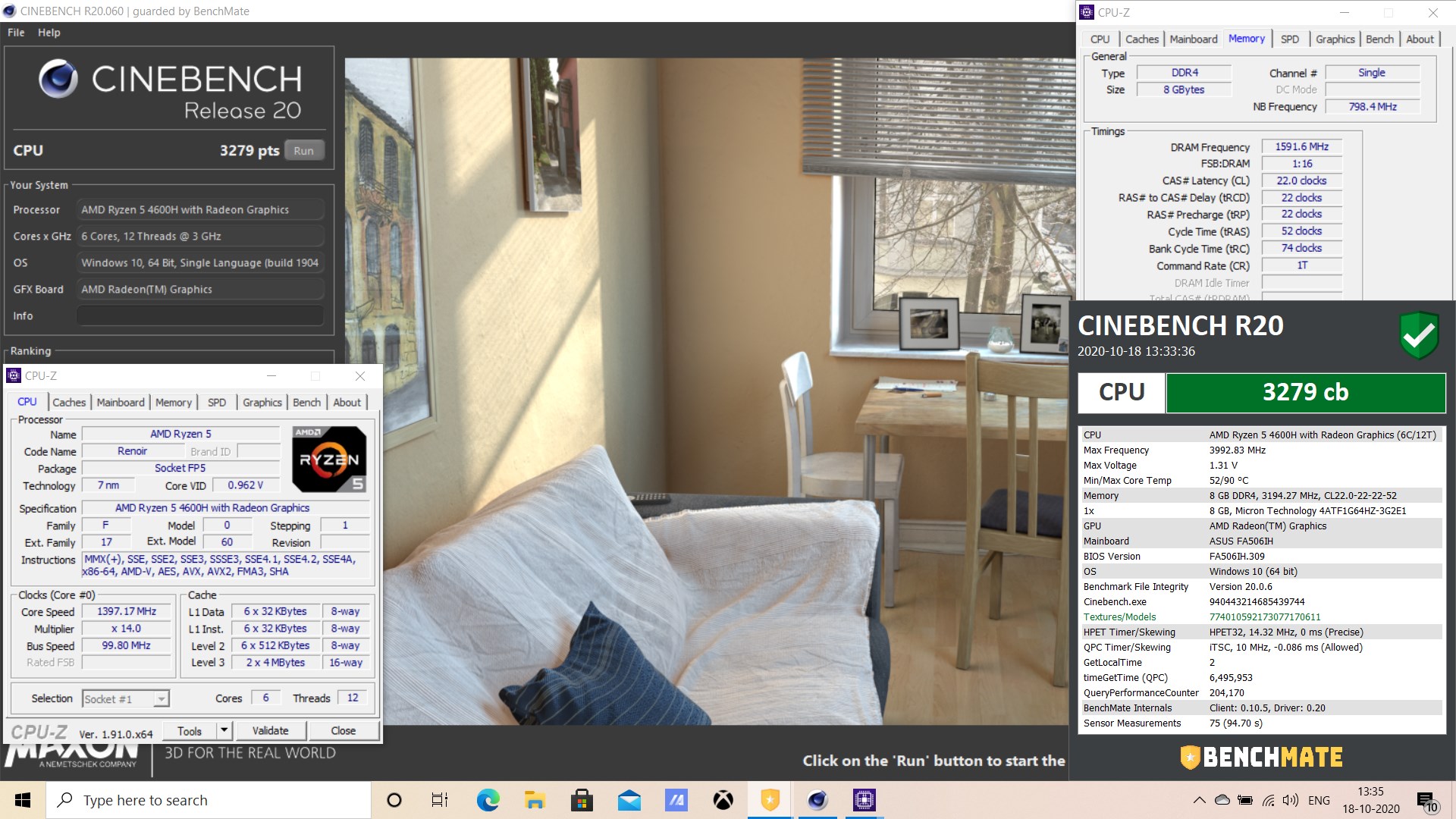Run the Cinebench CPU test
The height and width of the screenshot is (819, 1456).
click(304, 150)
